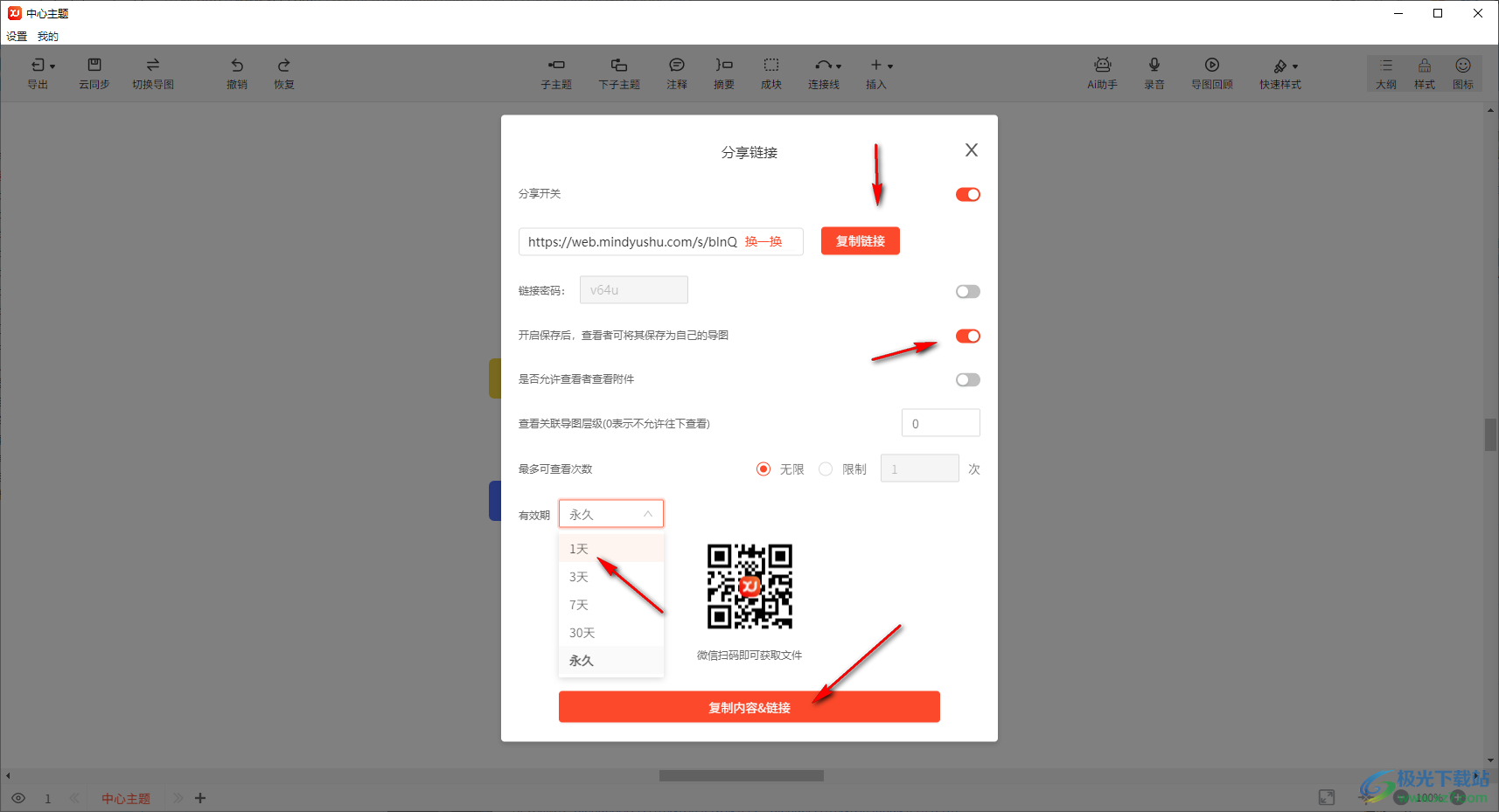The image size is (1499, 812).
Task: Click the 切换导图 switch map icon
Action: click(x=153, y=65)
